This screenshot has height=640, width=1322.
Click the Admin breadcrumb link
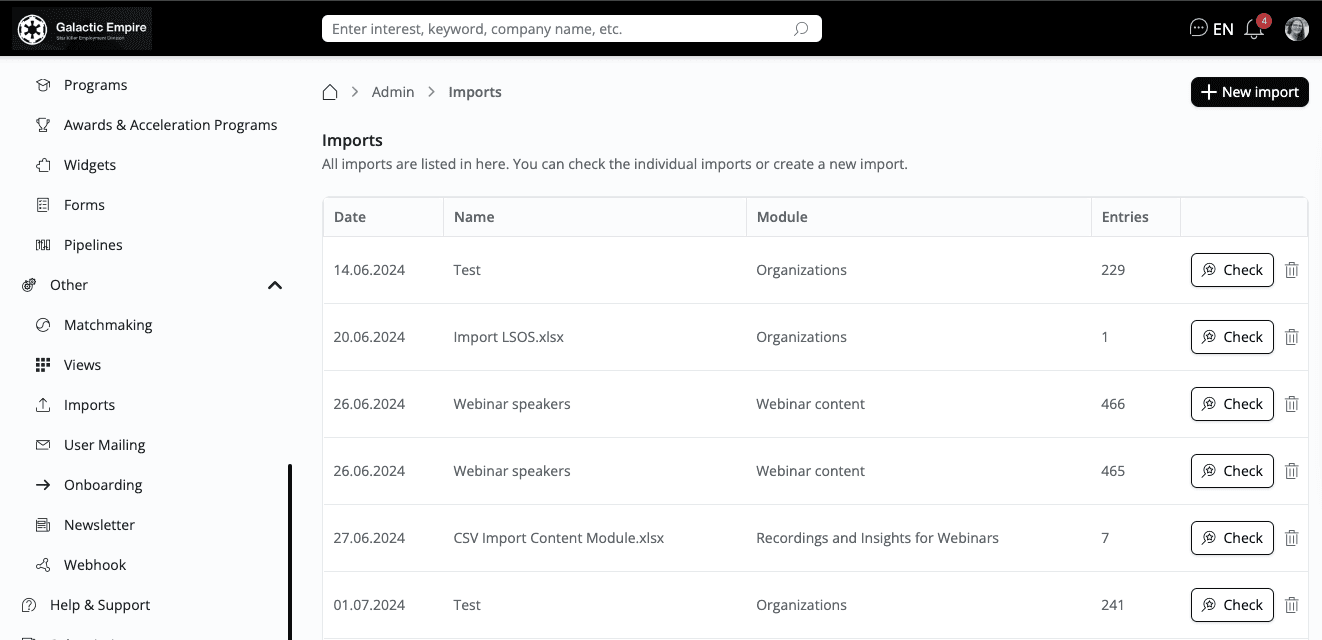point(393,92)
